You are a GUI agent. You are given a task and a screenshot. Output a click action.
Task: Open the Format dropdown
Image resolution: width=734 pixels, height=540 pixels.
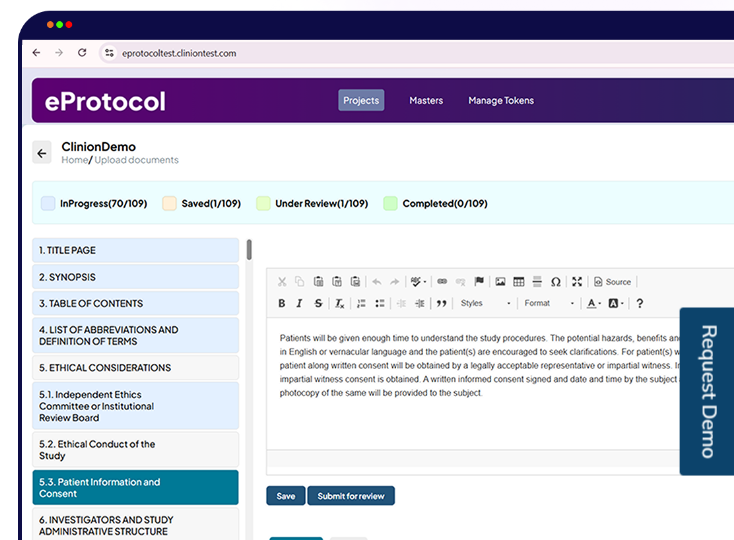tap(550, 303)
